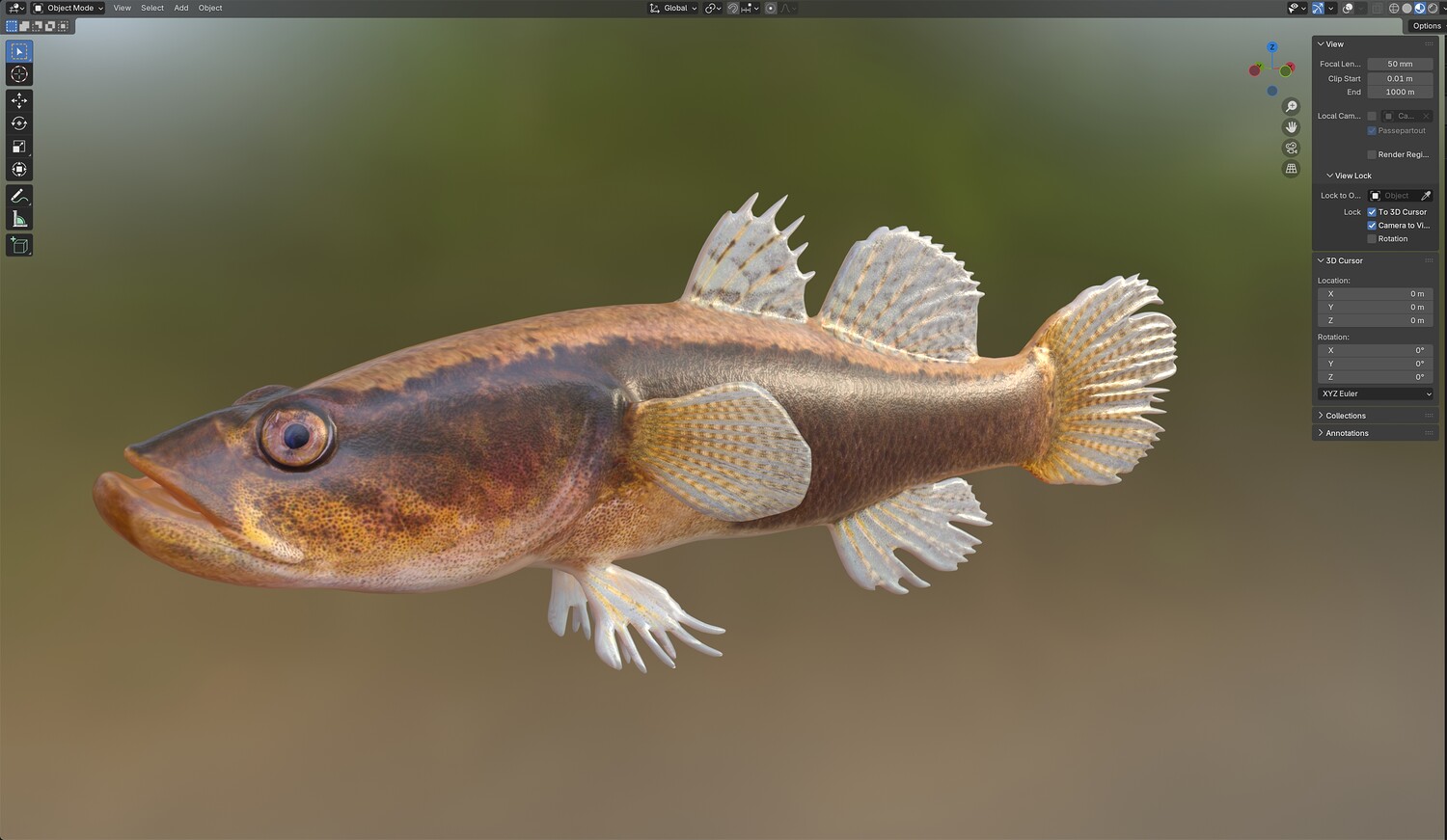The image size is (1447, 840).
Task: Choose the Move tool
Action: (x=19, y=100)
